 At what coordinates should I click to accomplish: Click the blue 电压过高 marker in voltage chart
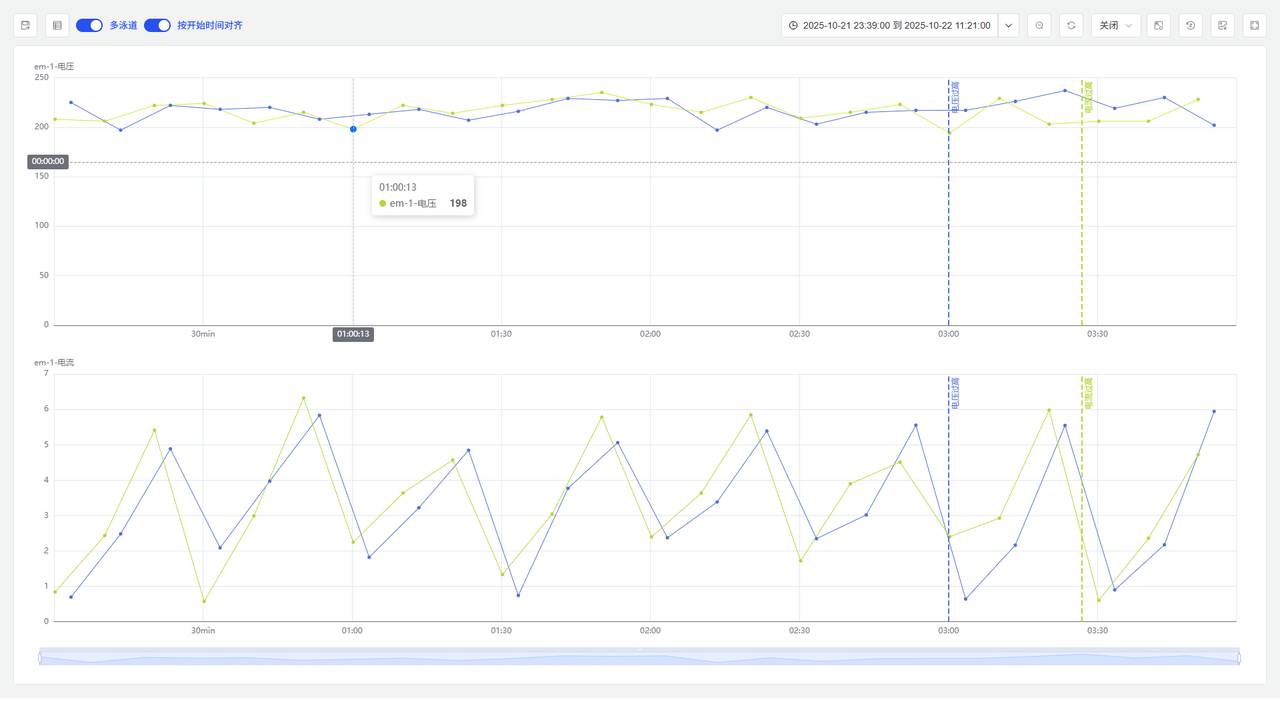[954, 97]
